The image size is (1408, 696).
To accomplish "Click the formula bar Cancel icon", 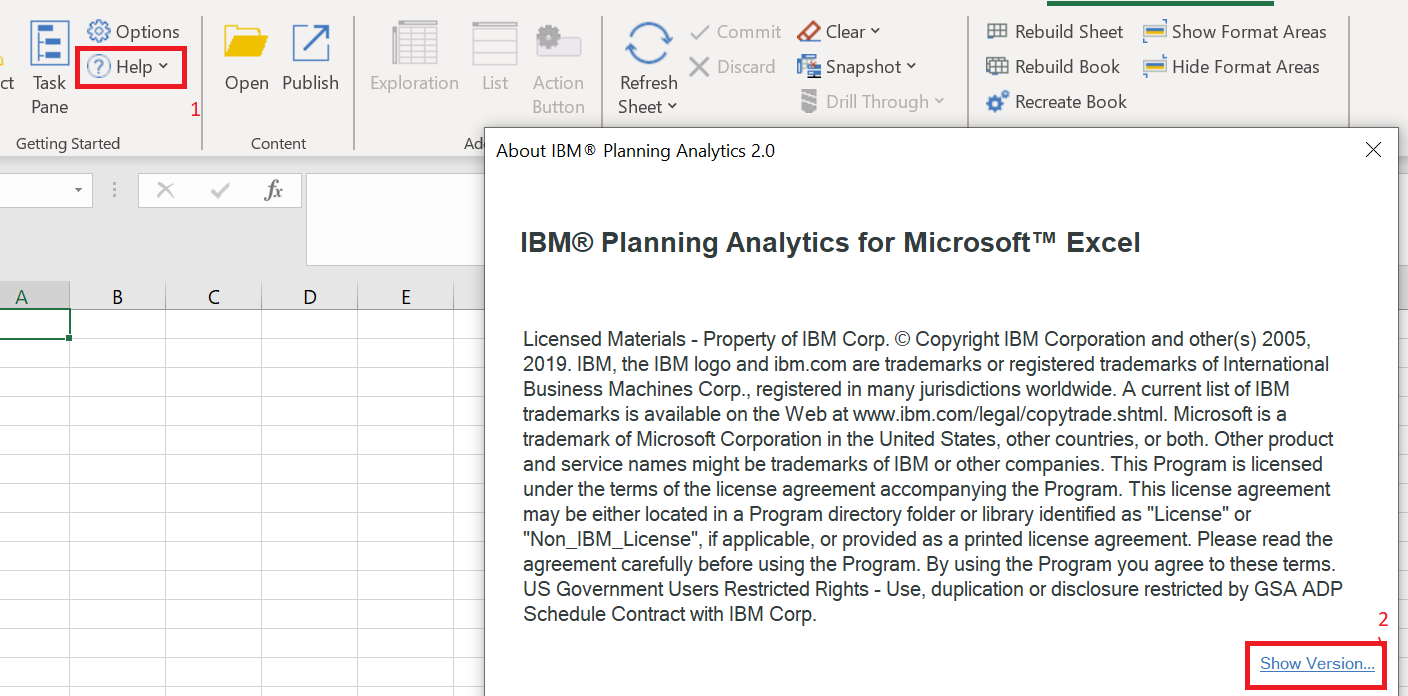I will coord(166,190).
